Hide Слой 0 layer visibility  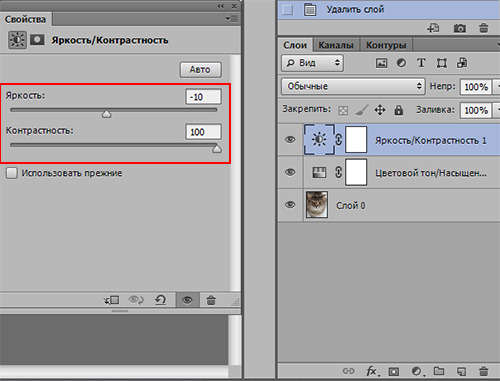tap(290, 205)
